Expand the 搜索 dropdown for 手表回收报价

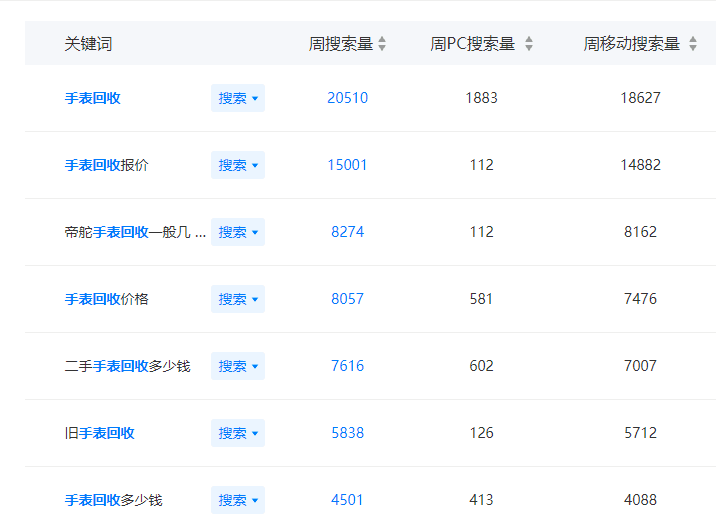(238, 165)
